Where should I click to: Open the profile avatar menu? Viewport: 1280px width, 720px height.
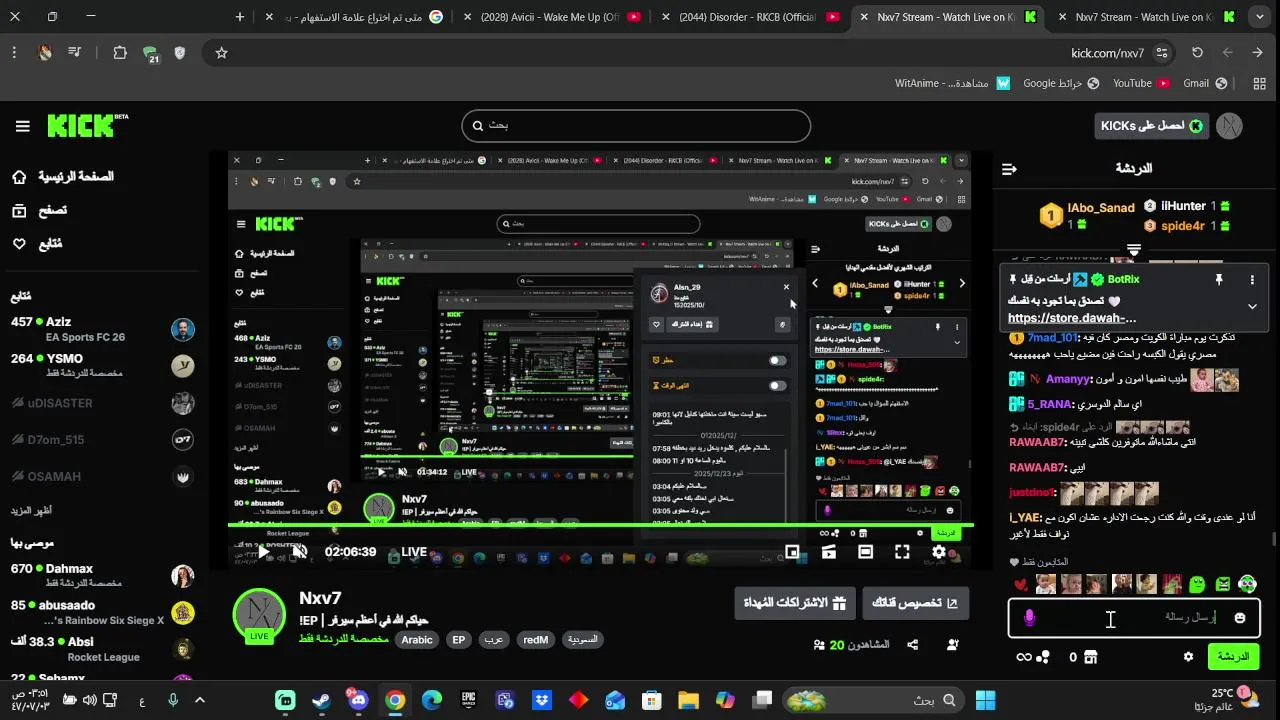(x=1229, y=126)
